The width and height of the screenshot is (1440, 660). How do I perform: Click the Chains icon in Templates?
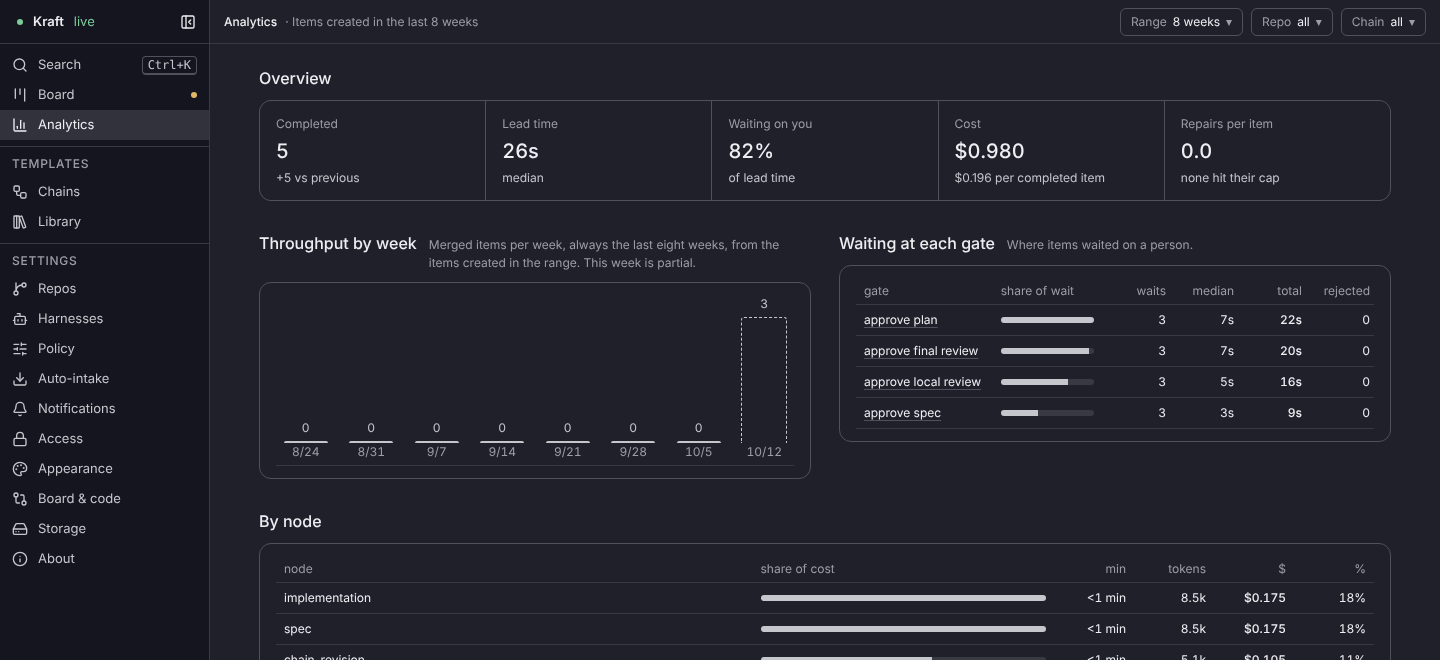click(20, 192)
